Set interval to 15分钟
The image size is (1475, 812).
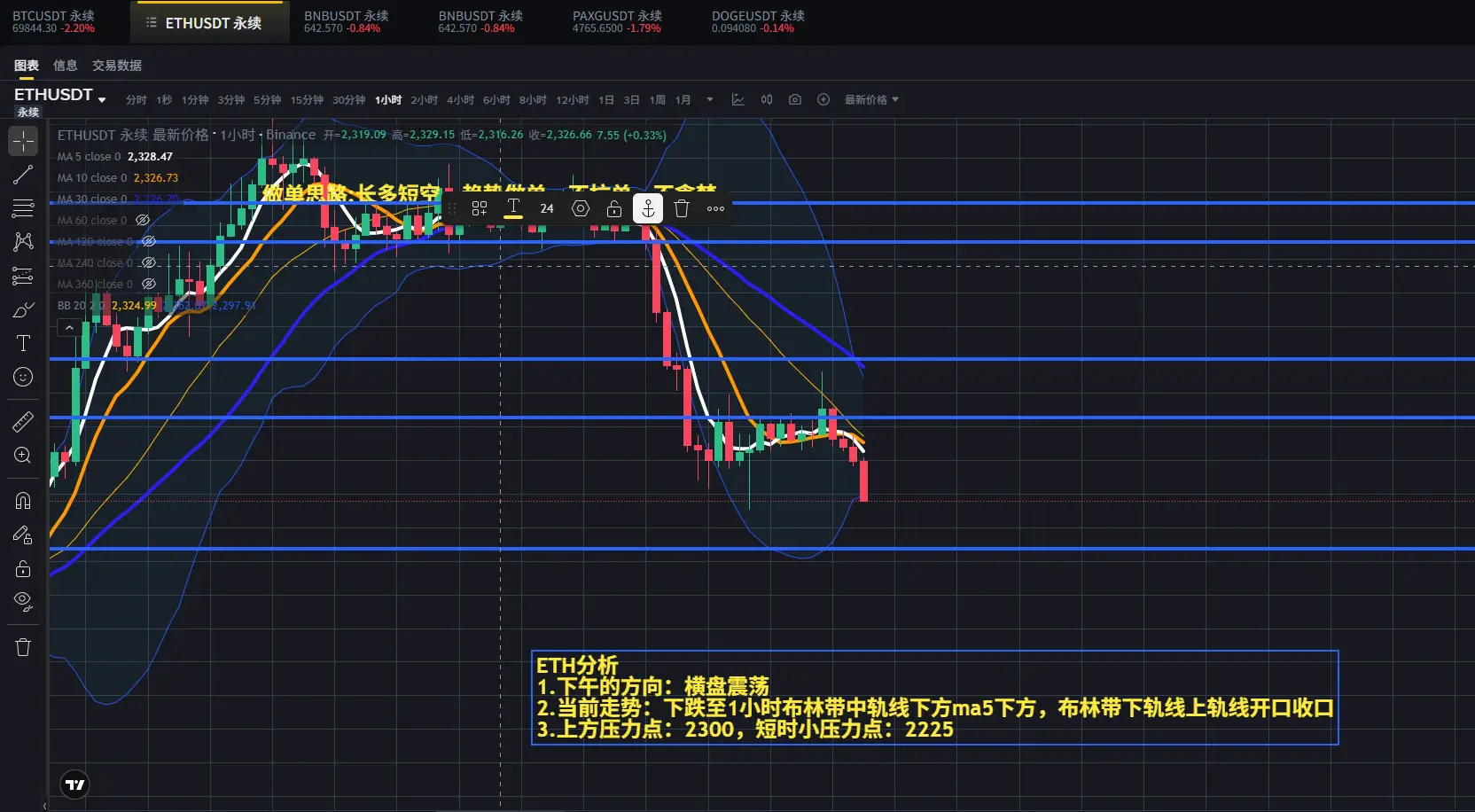click(x=307, y=100)
